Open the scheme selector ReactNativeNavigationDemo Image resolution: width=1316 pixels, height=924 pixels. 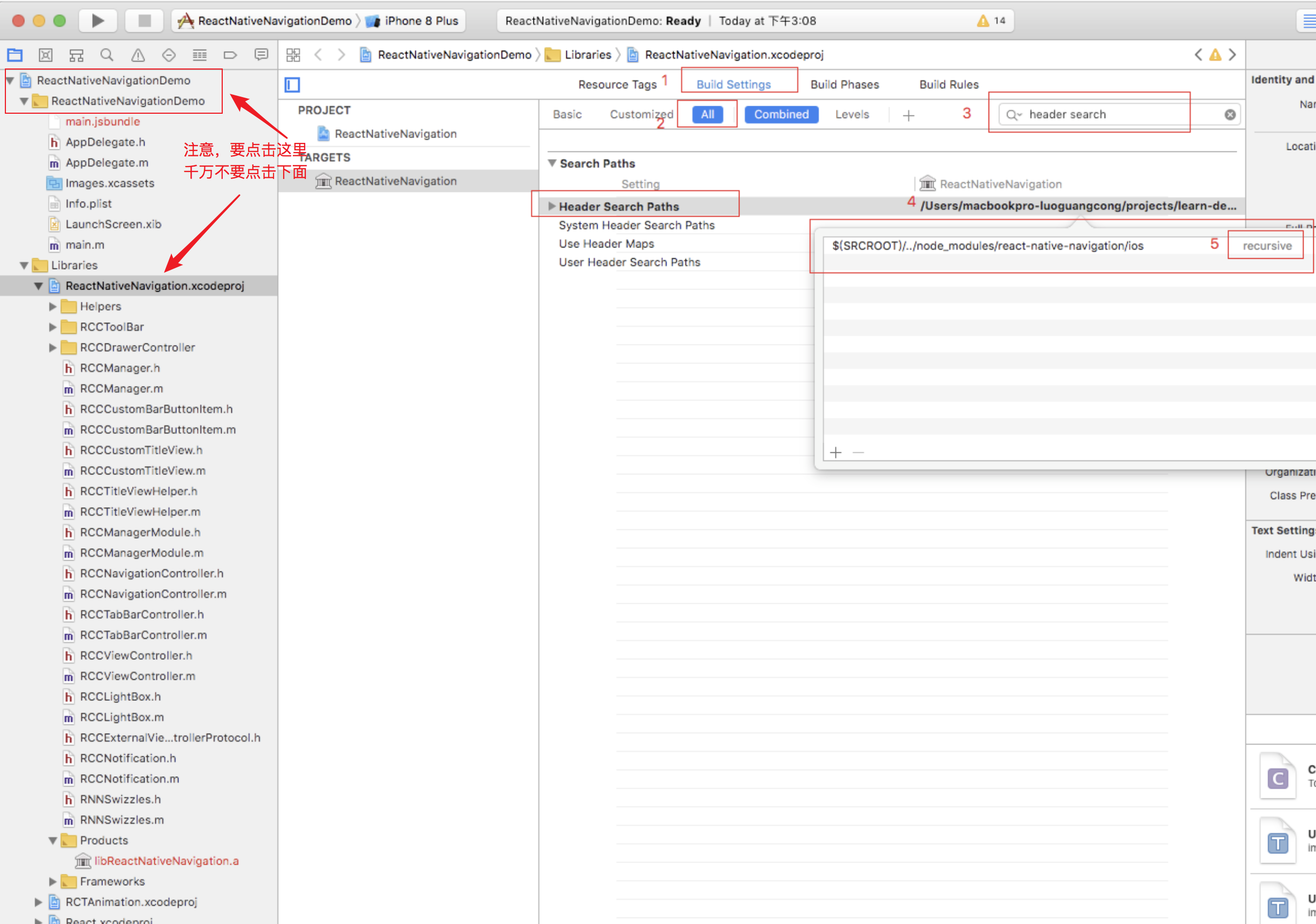pos(265,20)
